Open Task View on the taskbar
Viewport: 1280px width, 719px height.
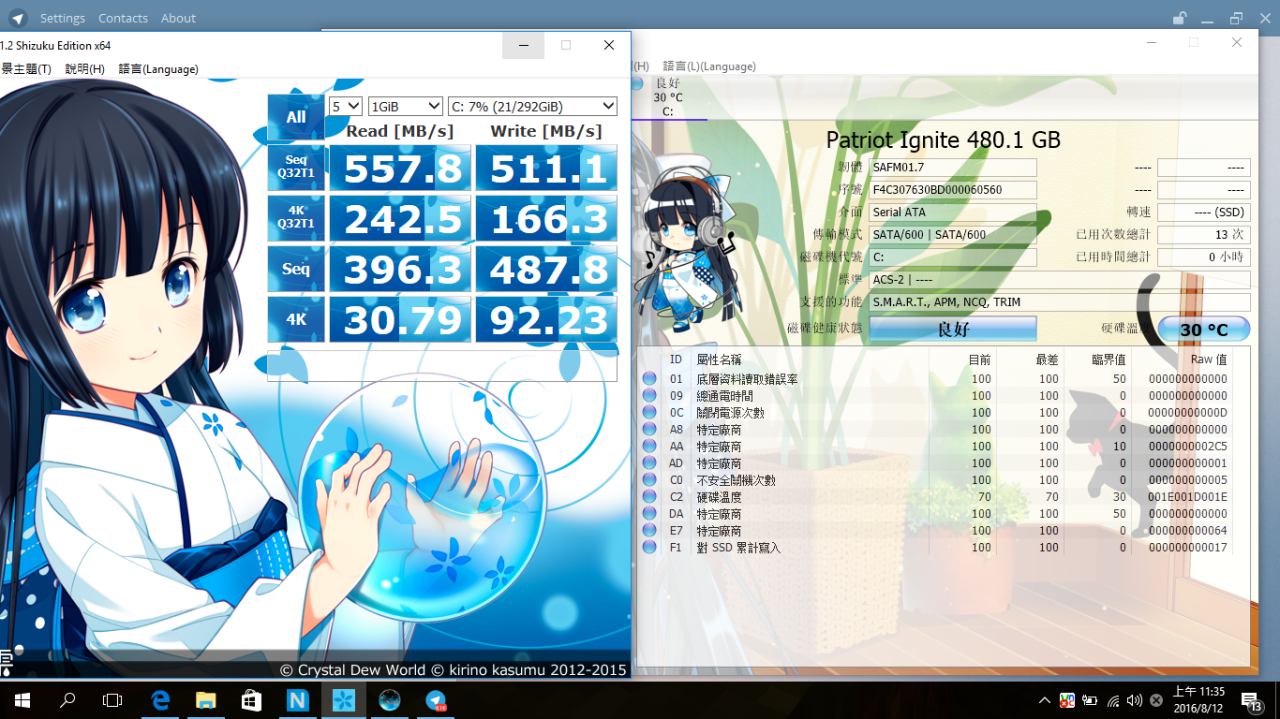(113, 700)
